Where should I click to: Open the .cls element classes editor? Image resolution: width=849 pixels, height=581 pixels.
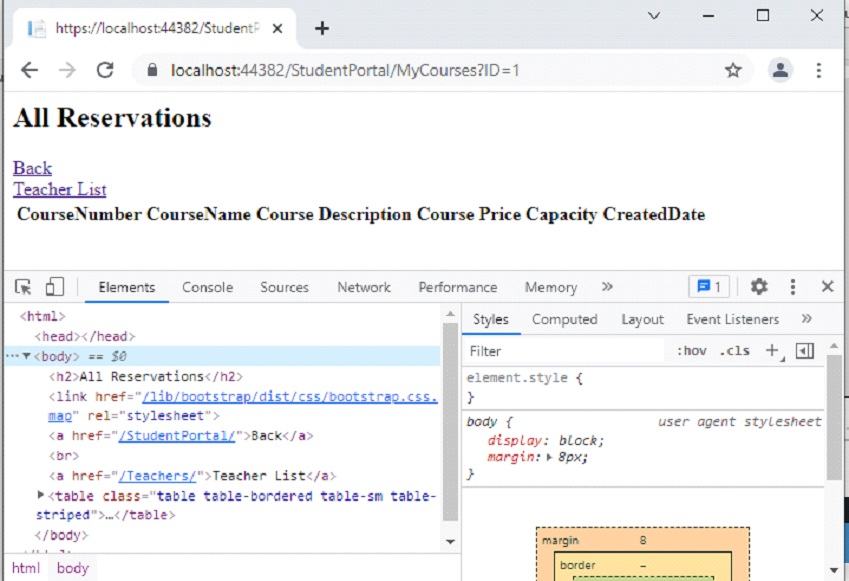[x=734, y=351]
